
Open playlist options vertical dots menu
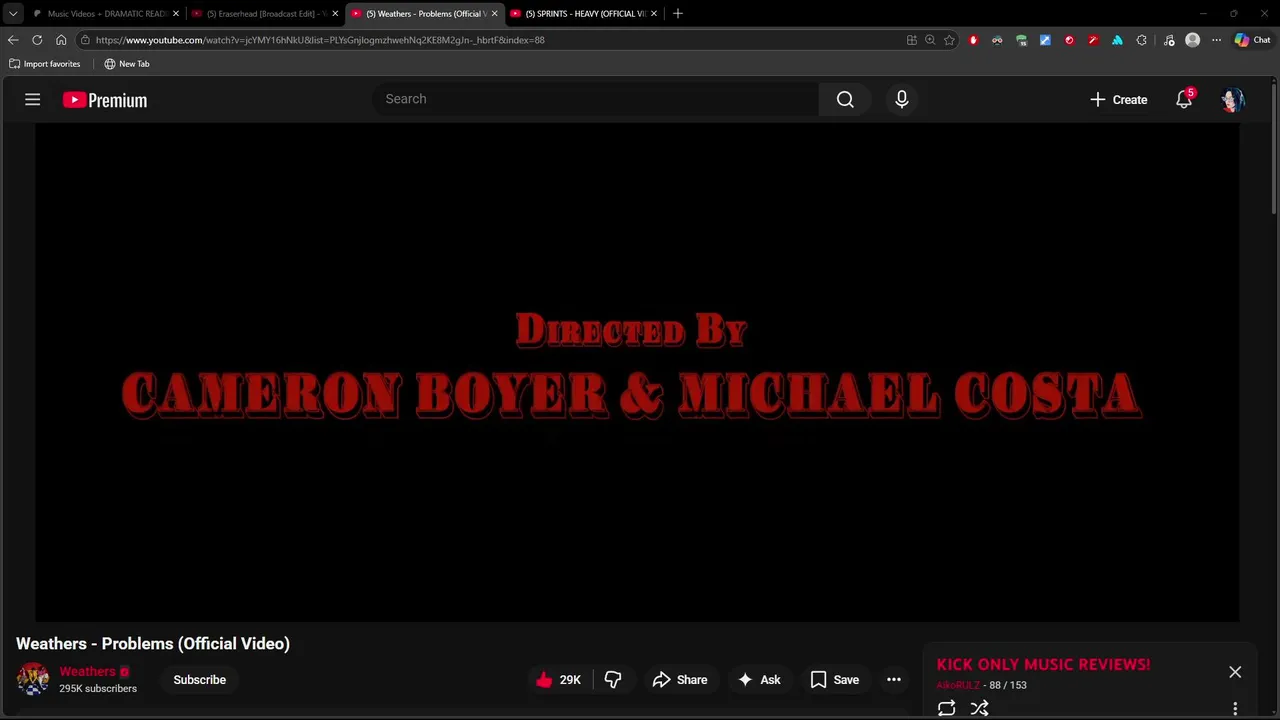(x=1235, y=708)
